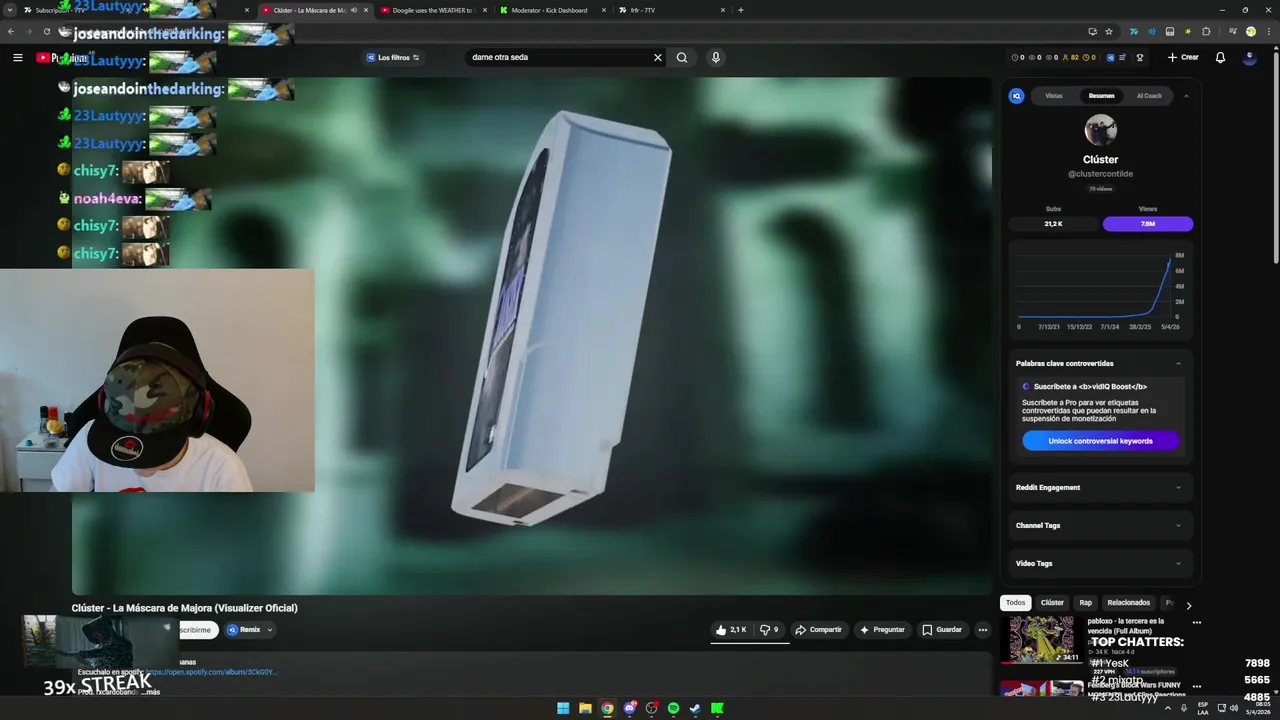Open the pabloxo Full Album thumbnail
The image size is (1280, 720).
1042,640
